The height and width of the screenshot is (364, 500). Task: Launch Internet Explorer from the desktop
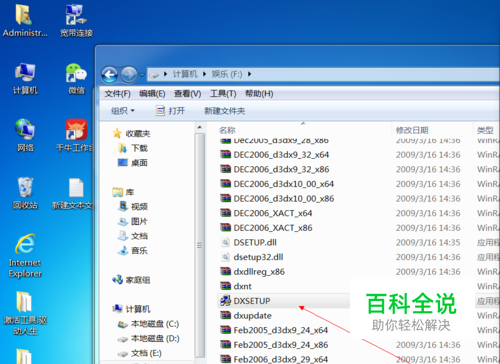(25, 256)
